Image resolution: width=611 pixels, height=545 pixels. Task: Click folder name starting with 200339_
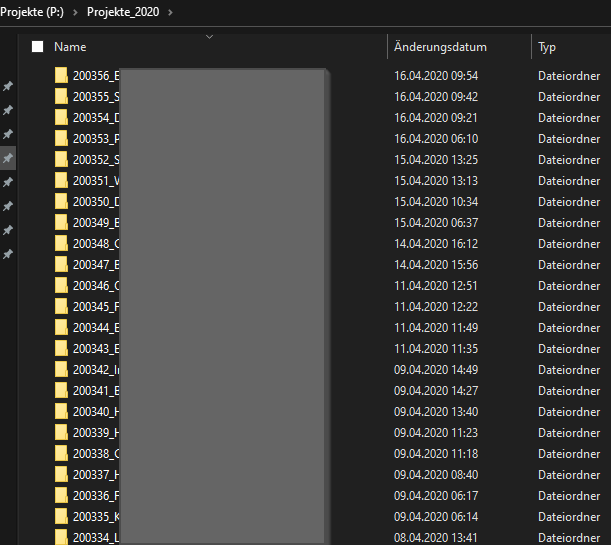click(x=96, y=433)
